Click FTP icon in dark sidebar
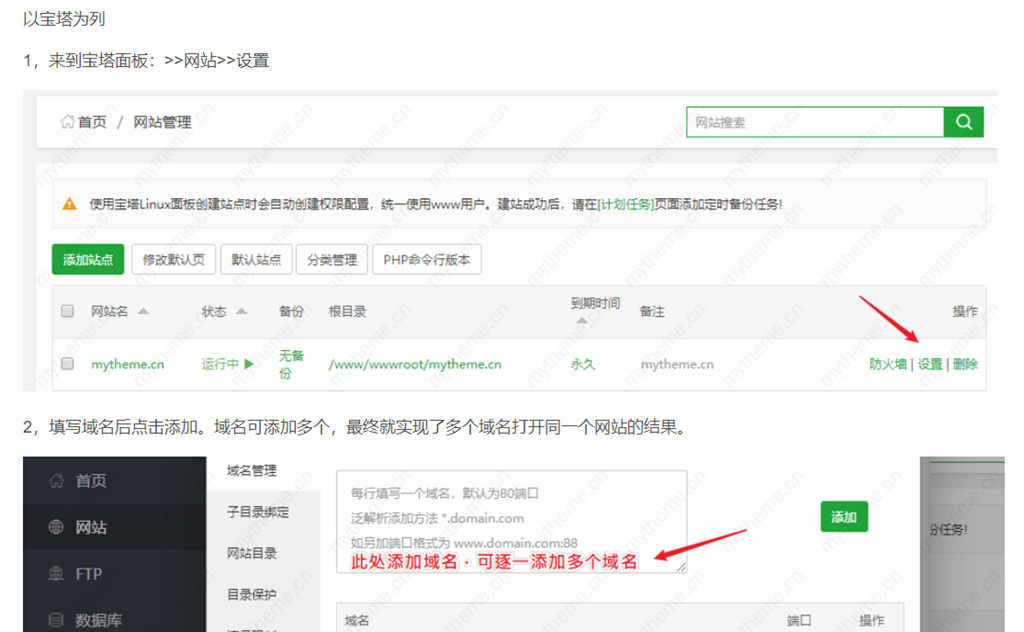The width and height of the screenshot is (1024, 632). tap(56, 574)
